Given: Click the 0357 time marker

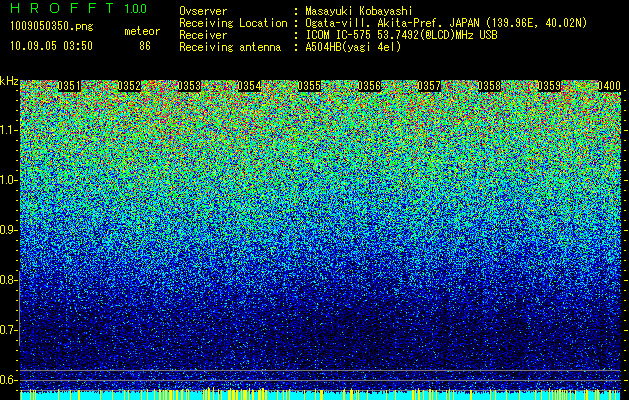Looking at the screenshot, I should tap(429, 86).
